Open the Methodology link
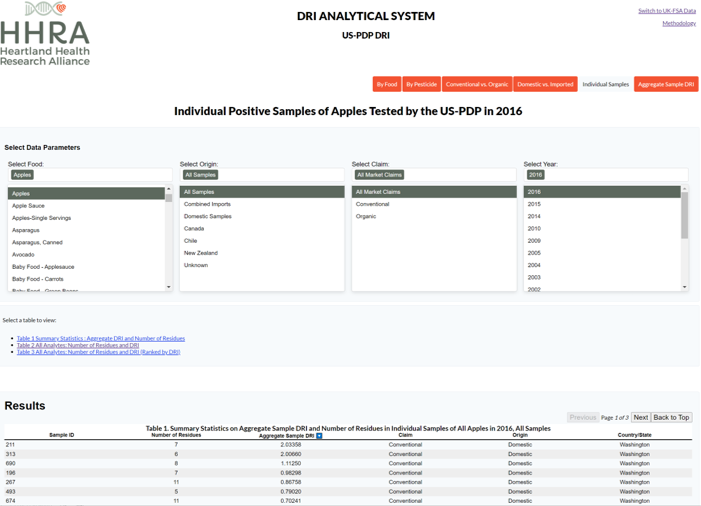The height and width of the screenshot is (506, 701). (679, 23)
